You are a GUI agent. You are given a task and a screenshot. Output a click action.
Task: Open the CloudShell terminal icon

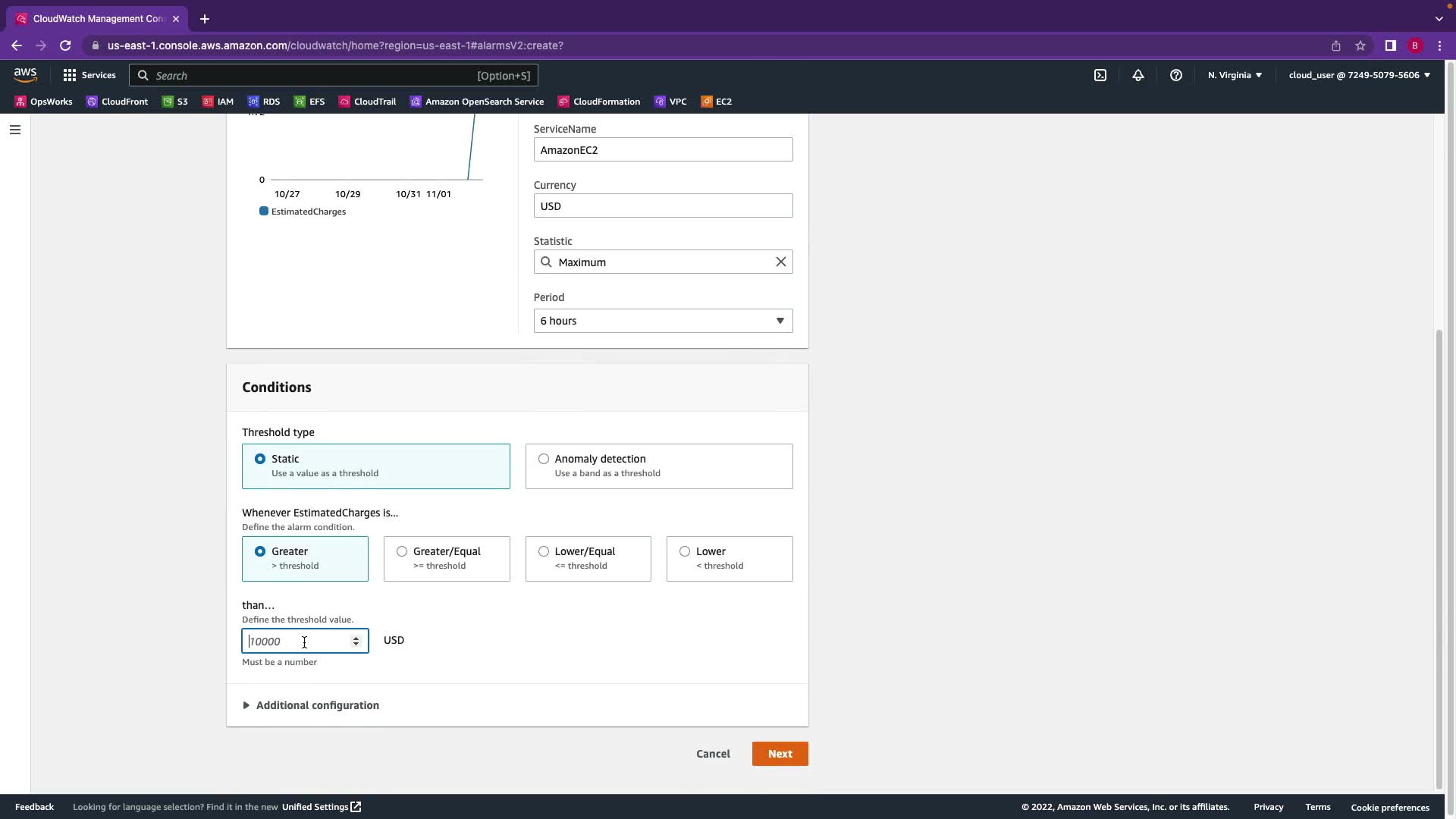pos(1100,75)
